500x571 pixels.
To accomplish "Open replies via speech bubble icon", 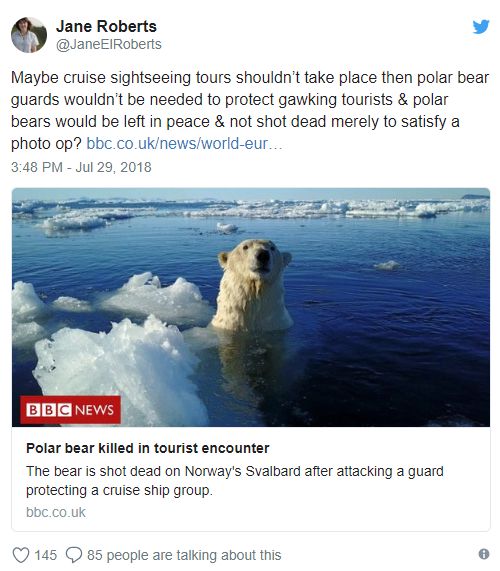I will (x=74, y=555).
